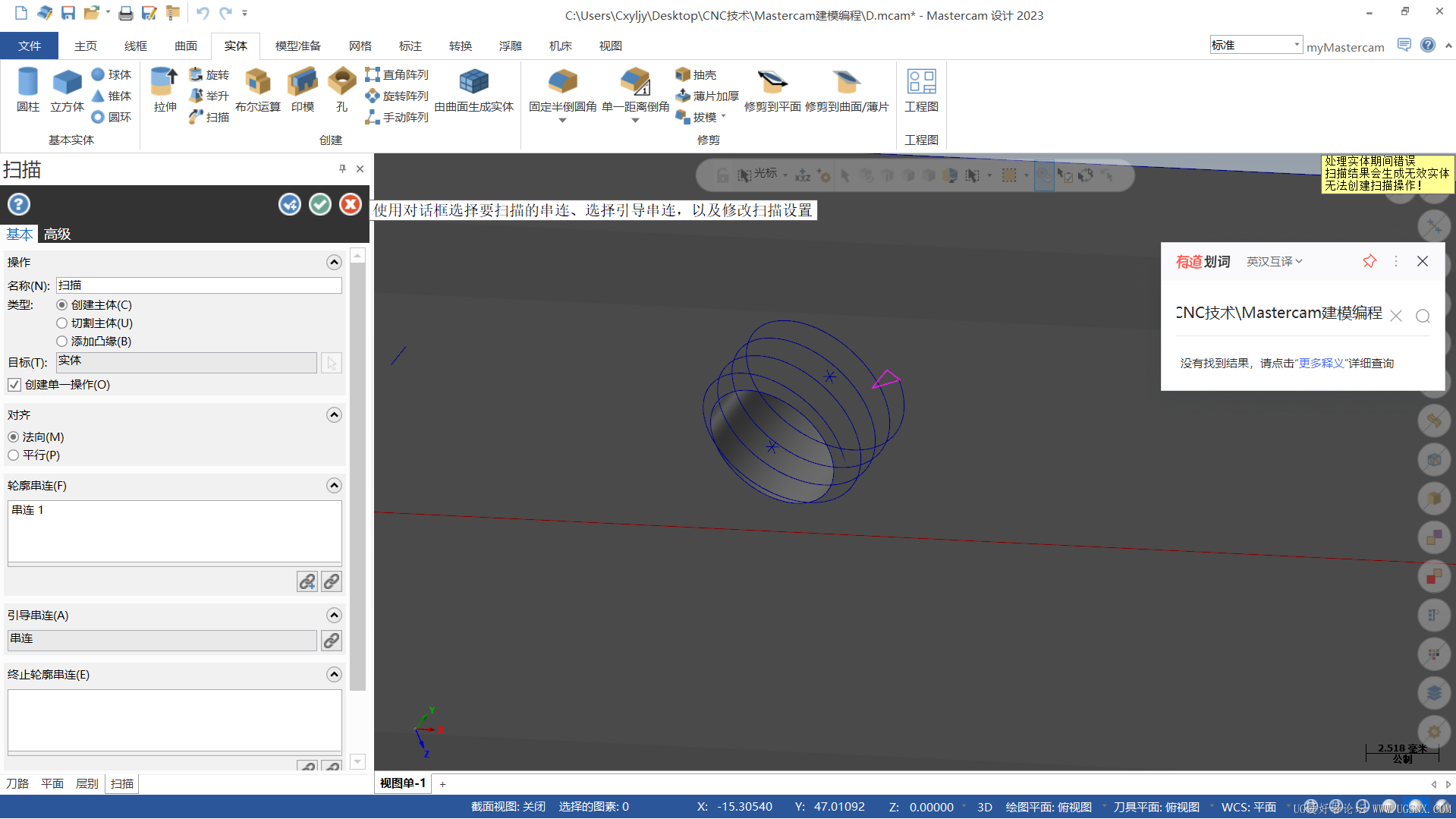Switch to the Wireframe (线框) tab
This screenshot has height=819, width=1456.
pyautogui.click(x=136, y=46)
